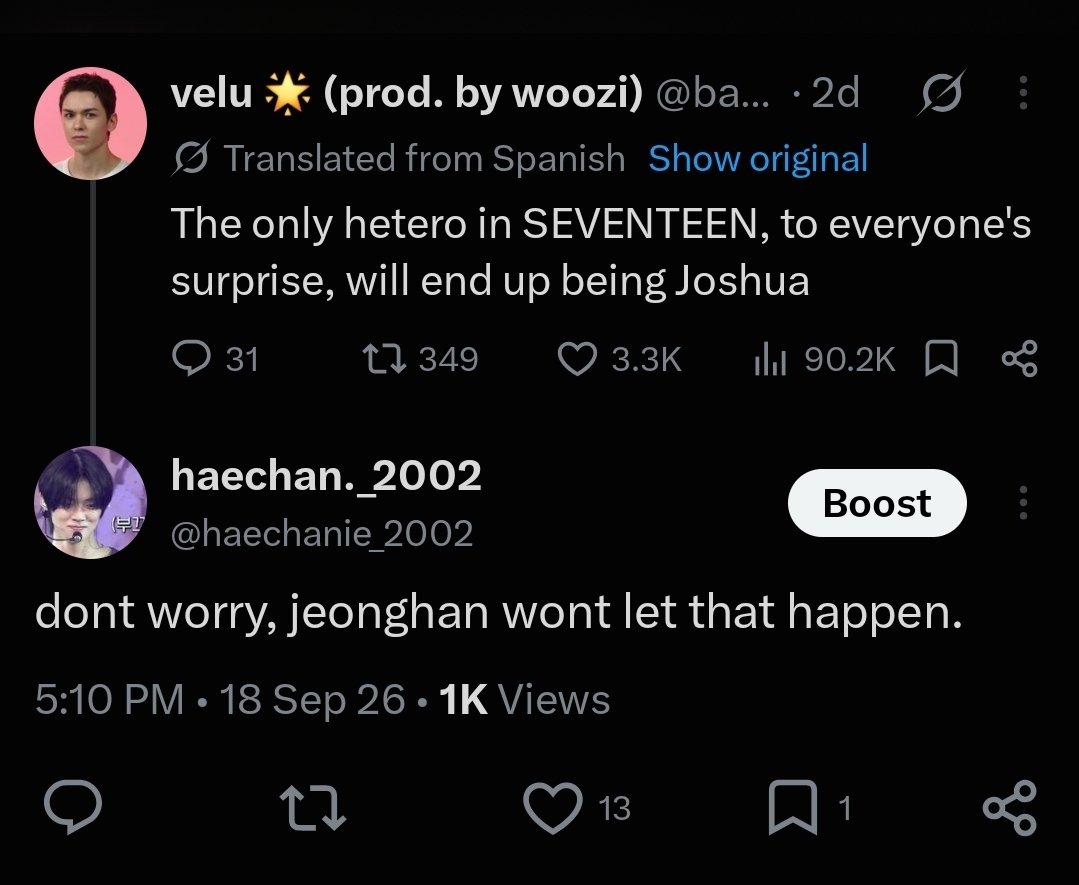This screenshot has width=1079, height=885.
Task: Reply to haechan._2002's tweet
Action: click(x=73, y=807)
